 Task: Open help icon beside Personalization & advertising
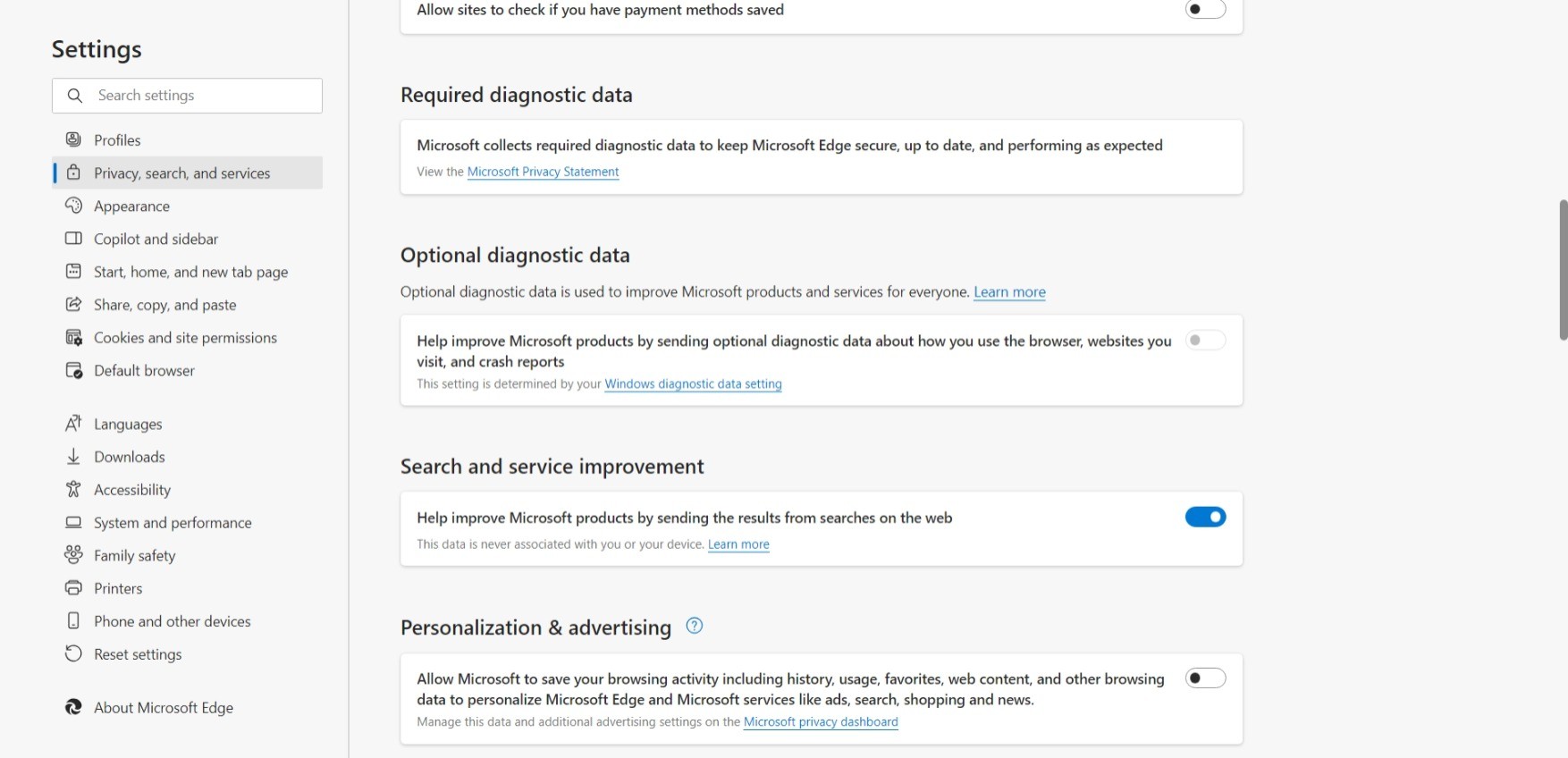tap(695, 626)
